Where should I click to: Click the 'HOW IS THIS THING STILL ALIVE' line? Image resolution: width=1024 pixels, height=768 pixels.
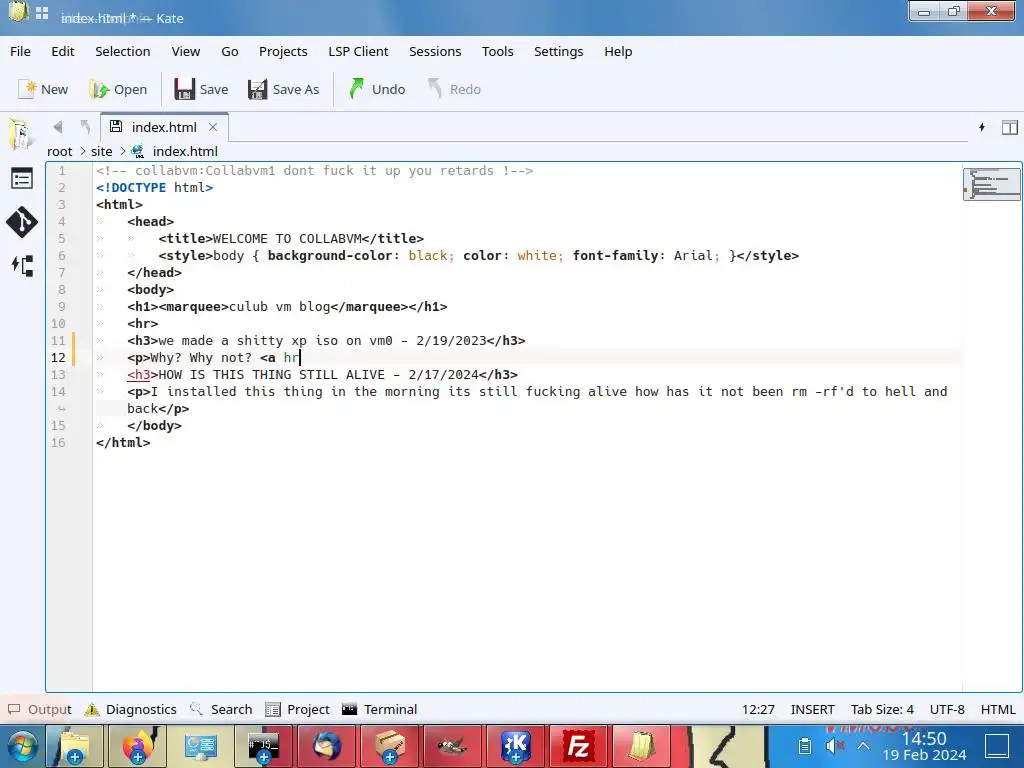point(323,375)
